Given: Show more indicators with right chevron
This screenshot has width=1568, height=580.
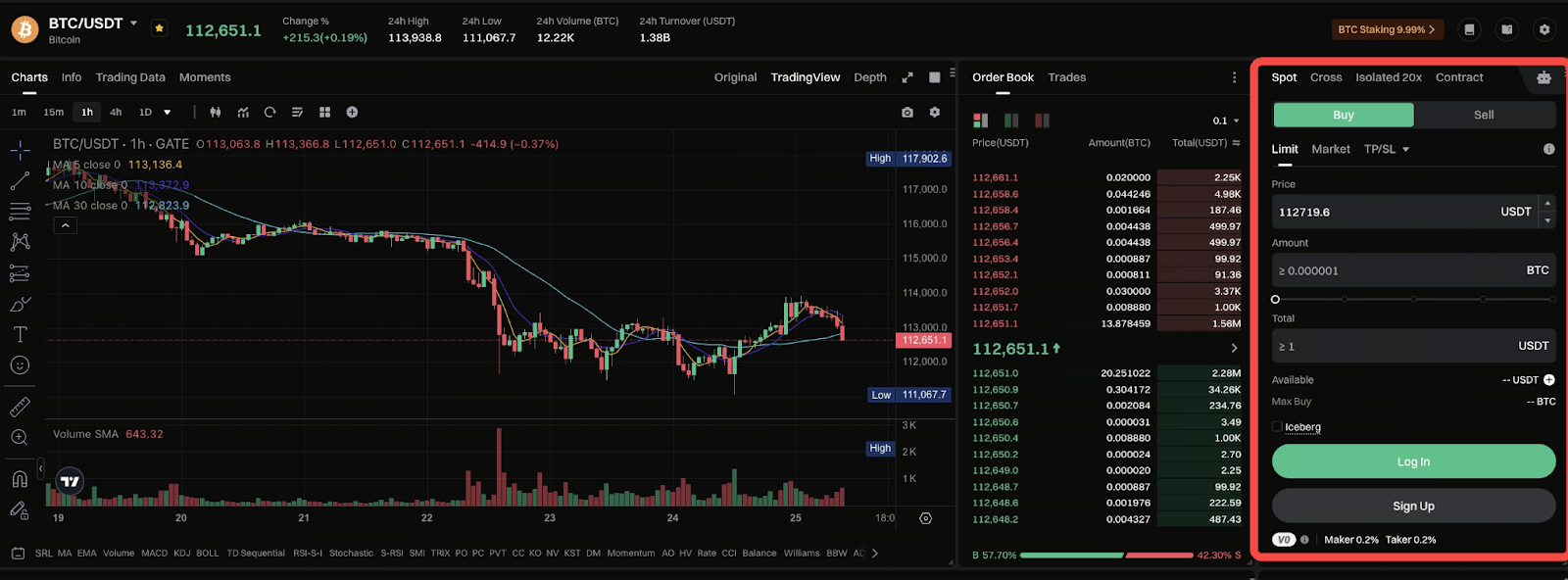Looking at the screenshot, I should 875,554.
